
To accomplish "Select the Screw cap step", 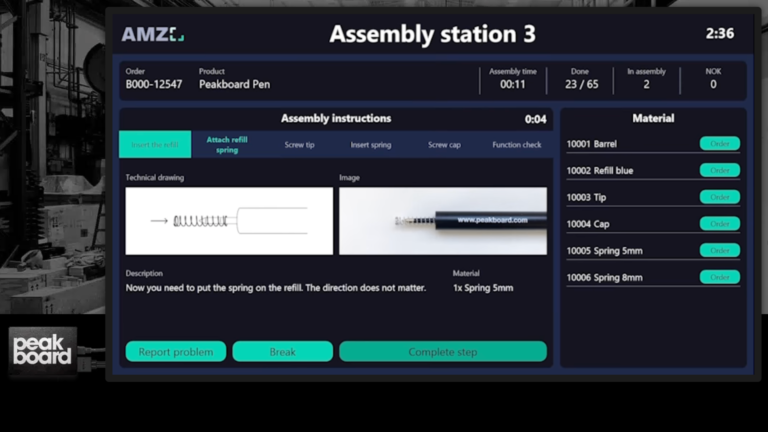I will [x=444, y=145].
